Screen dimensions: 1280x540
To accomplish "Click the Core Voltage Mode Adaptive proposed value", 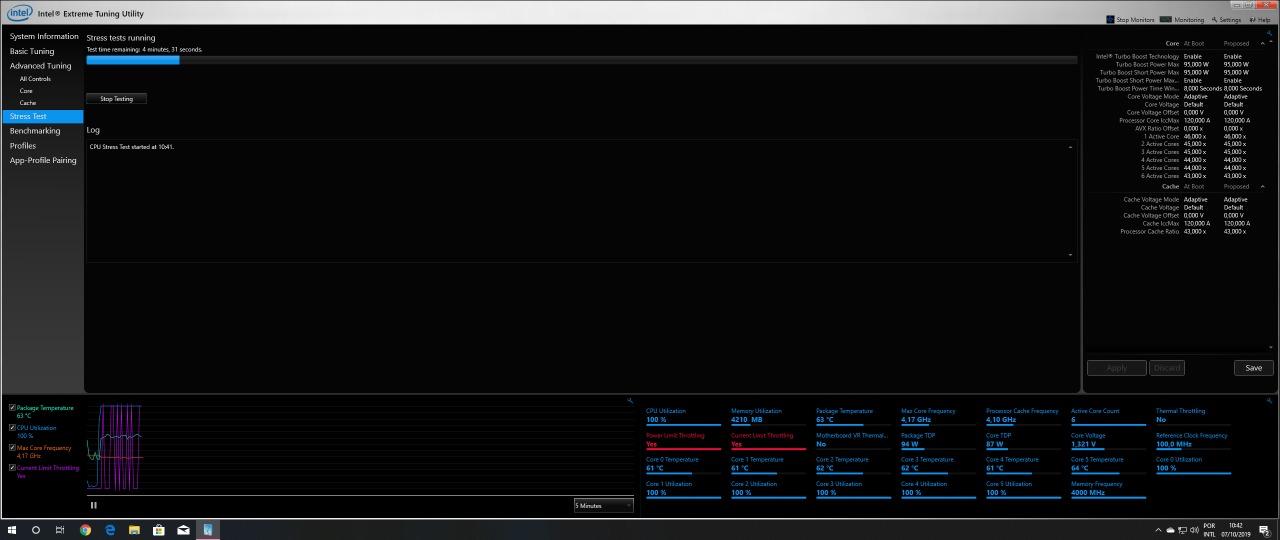I will (1235, 96).
